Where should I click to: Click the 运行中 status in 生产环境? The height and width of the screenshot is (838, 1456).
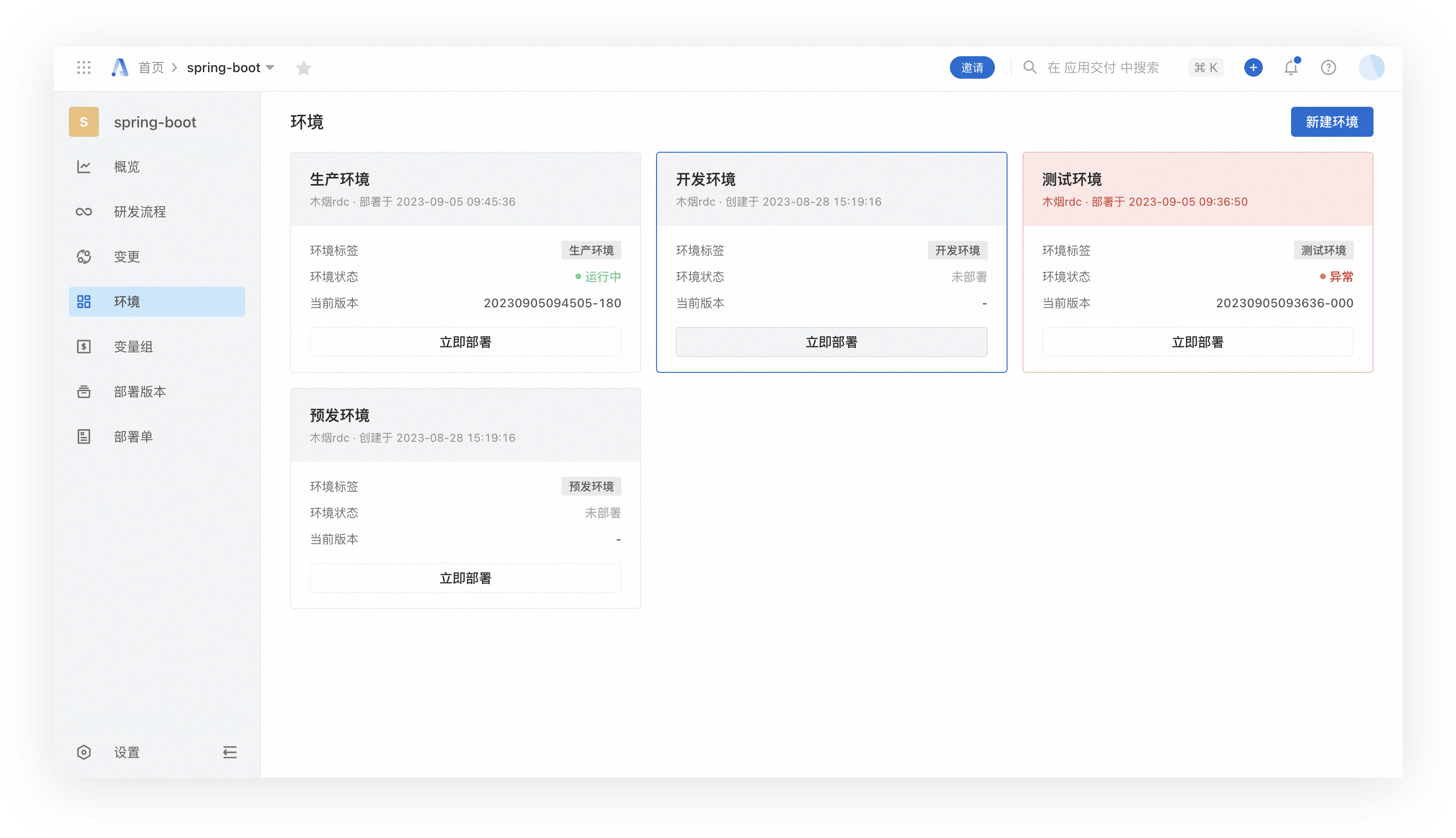click(x=598, y=276)
